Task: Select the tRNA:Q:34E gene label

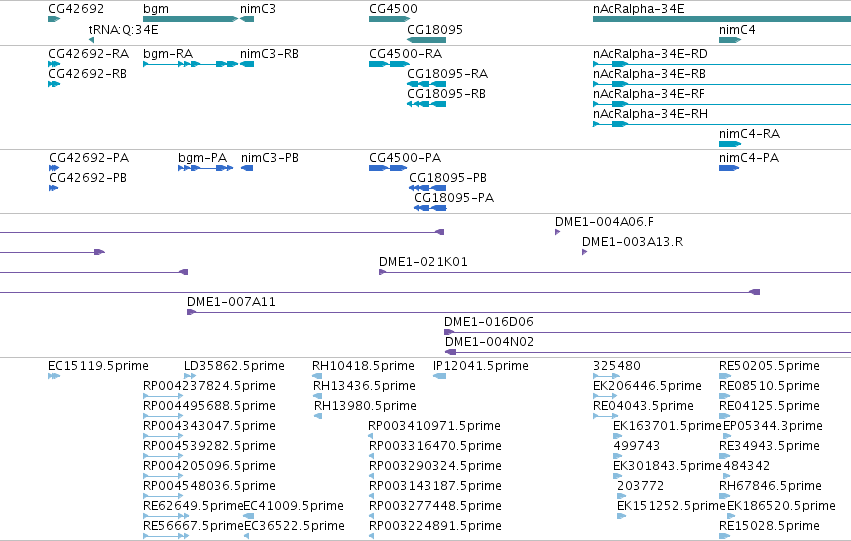Action: [124, 30]
